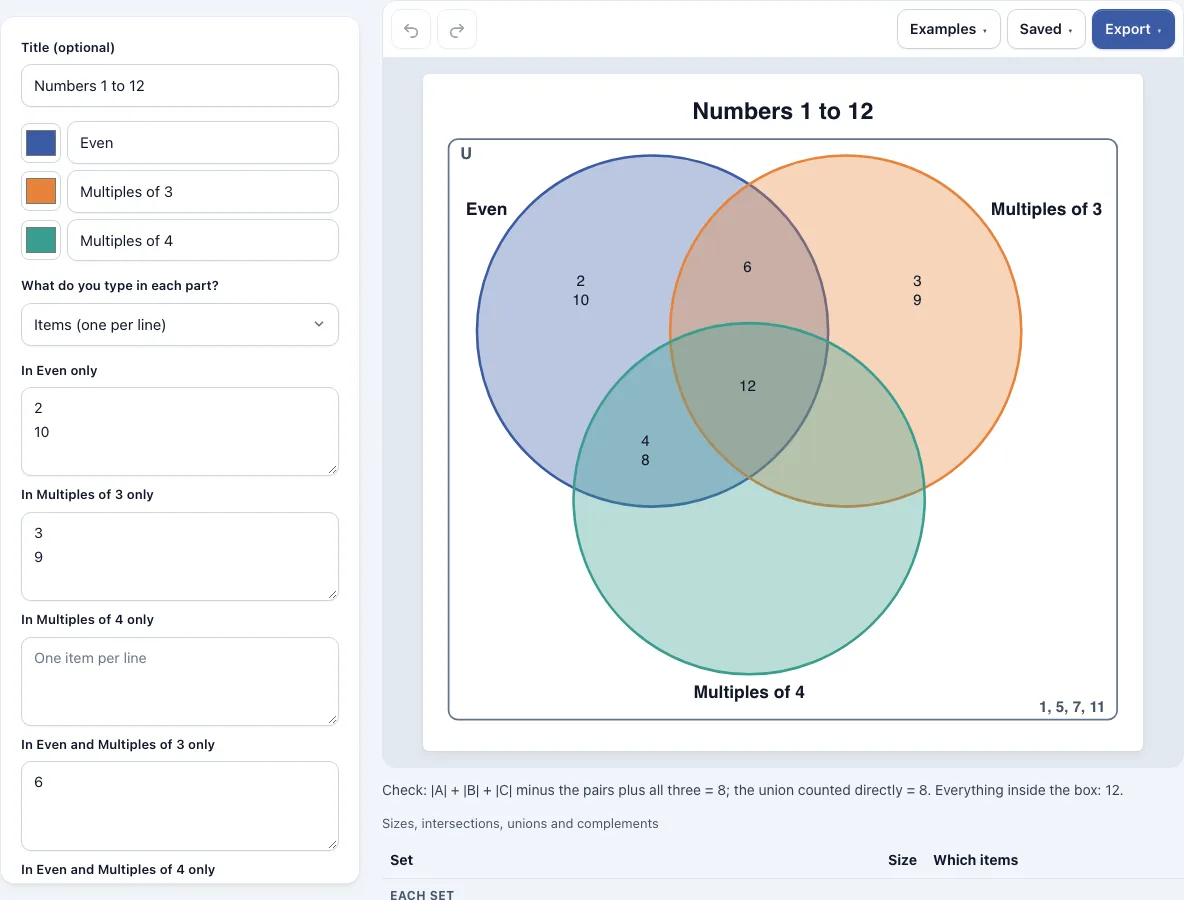Click the 'Title (optional)' label
1184x900 pixels.
coord(68,48)
